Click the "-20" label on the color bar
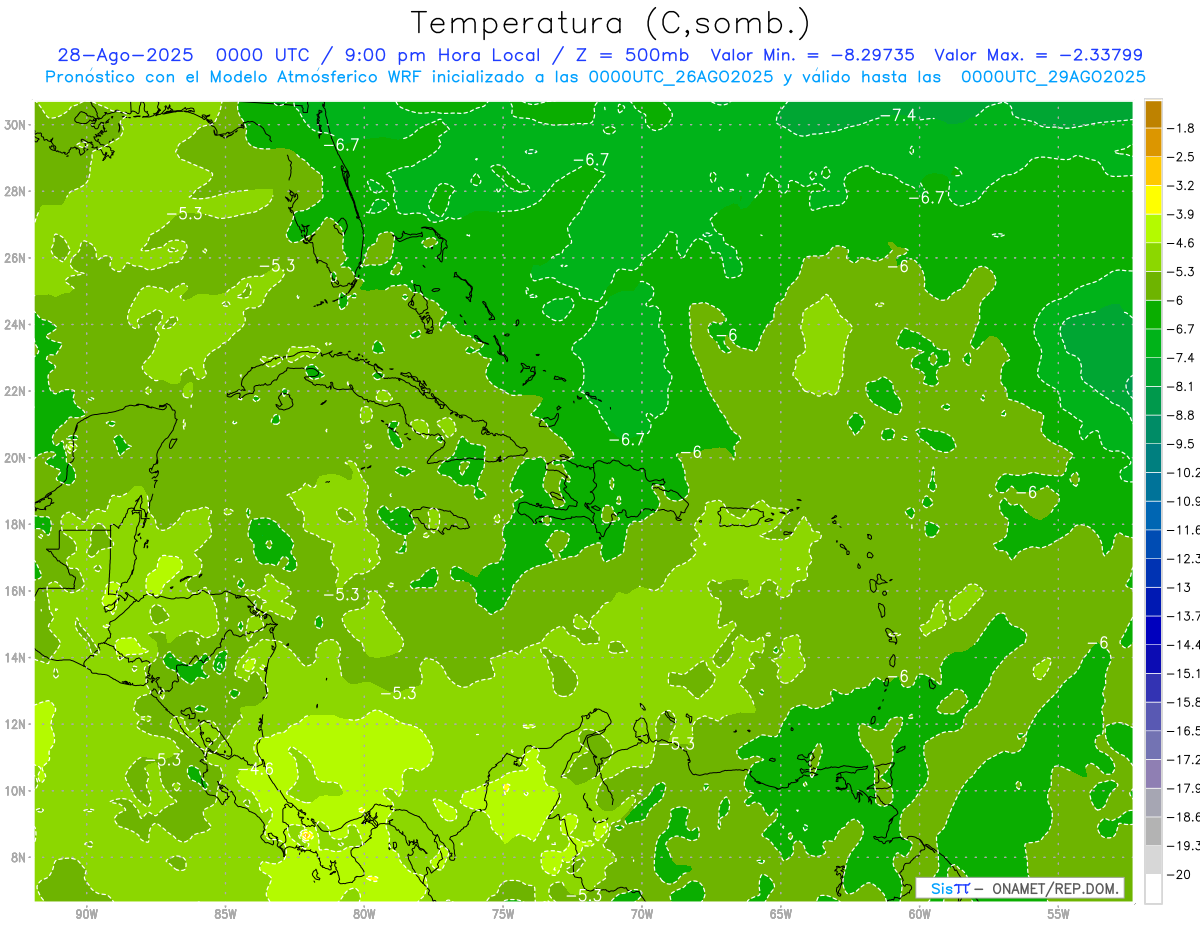This screenshot has height=927, width=1200. pyautogui.click(x=1177, y=875)
